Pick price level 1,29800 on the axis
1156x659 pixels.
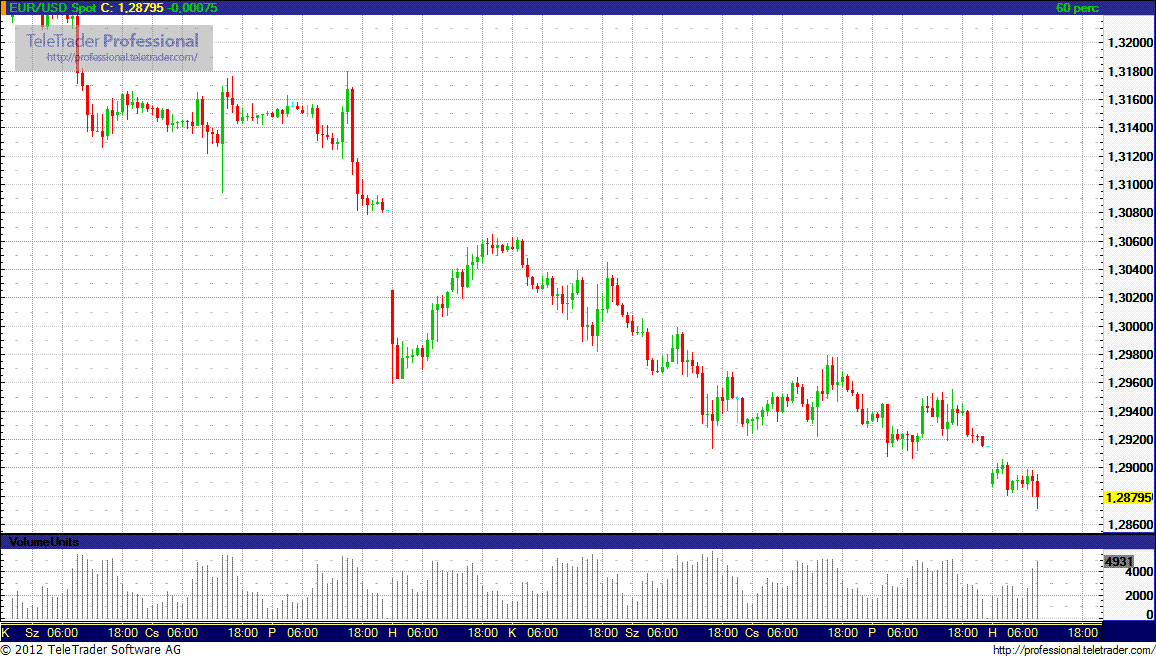[x=1129, y=355]
